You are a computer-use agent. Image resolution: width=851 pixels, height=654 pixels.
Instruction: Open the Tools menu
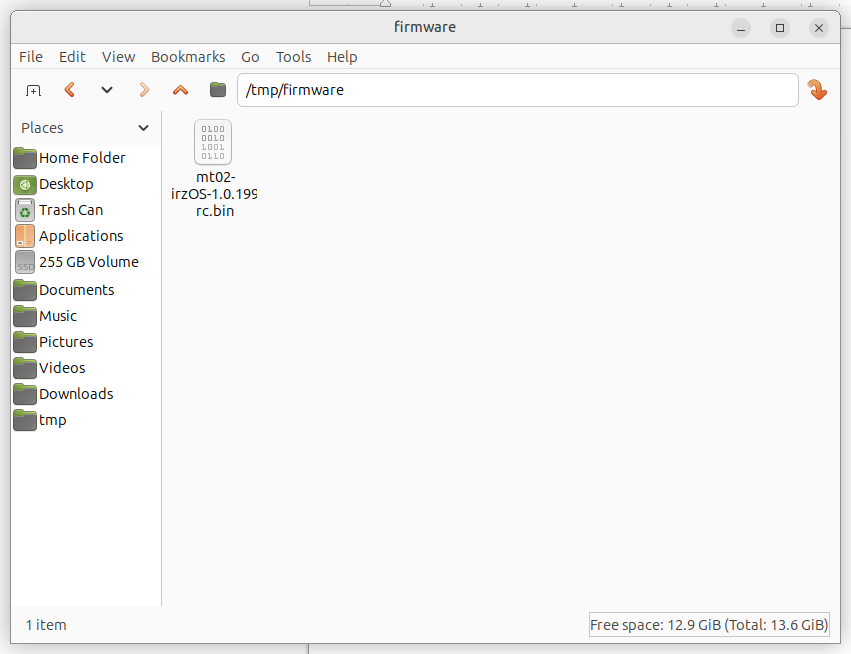[293, 57]
